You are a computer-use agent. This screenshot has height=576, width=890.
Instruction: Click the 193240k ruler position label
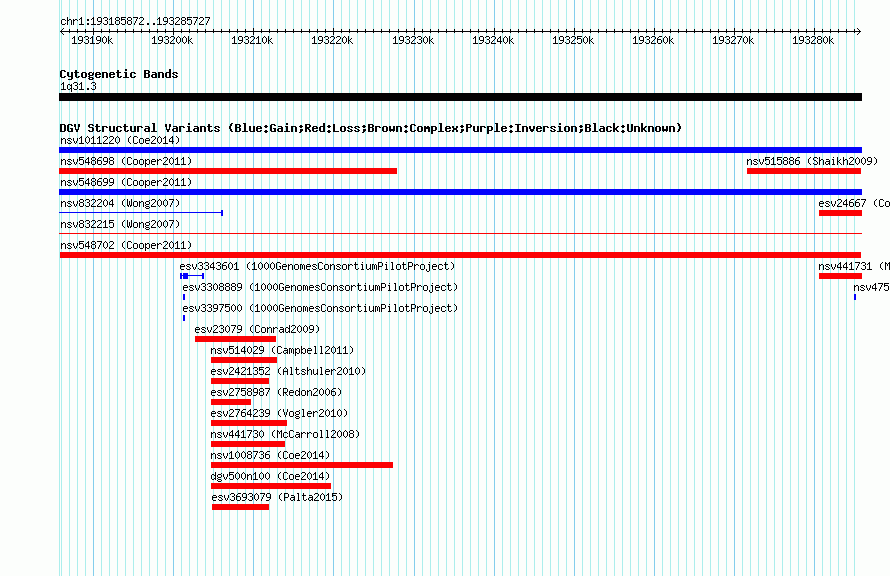(x=493, y=40)
